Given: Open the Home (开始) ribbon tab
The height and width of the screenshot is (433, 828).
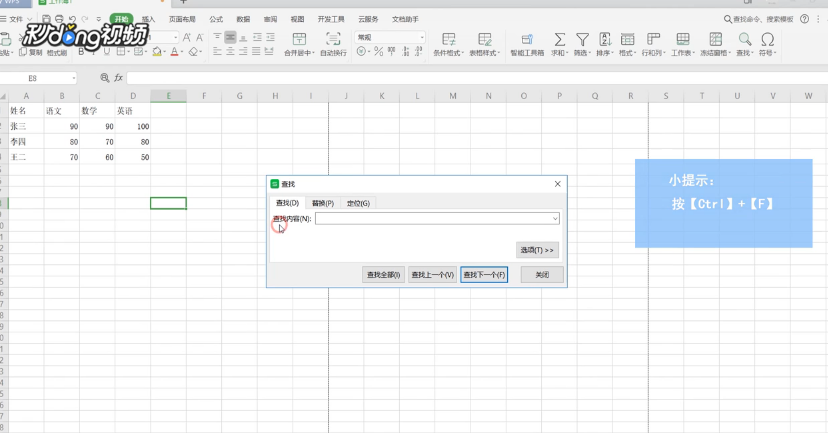Looking at the screenshot, I should pyautogui.click(x=121, y=19).
